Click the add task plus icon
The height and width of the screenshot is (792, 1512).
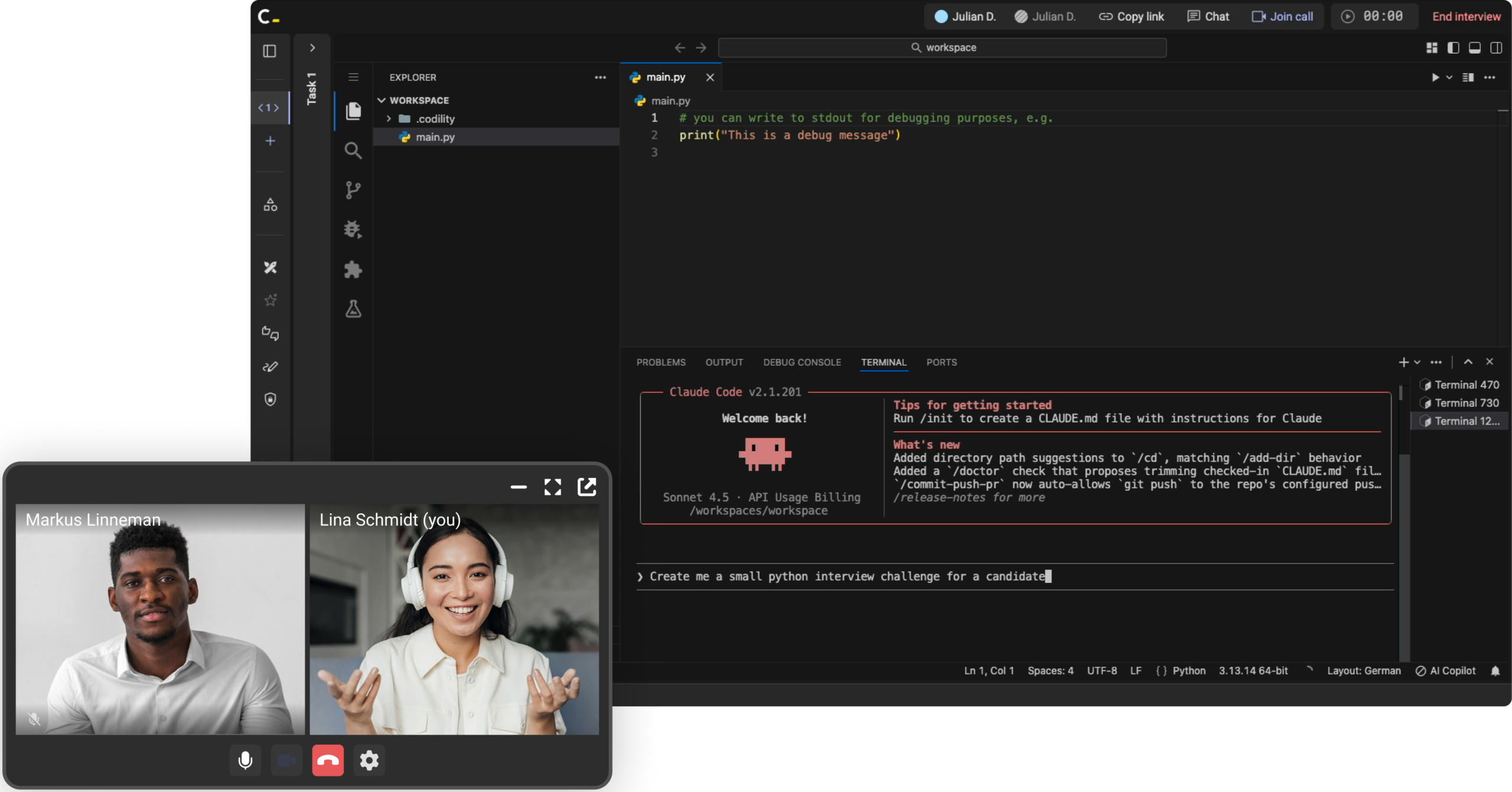[271, 141]
